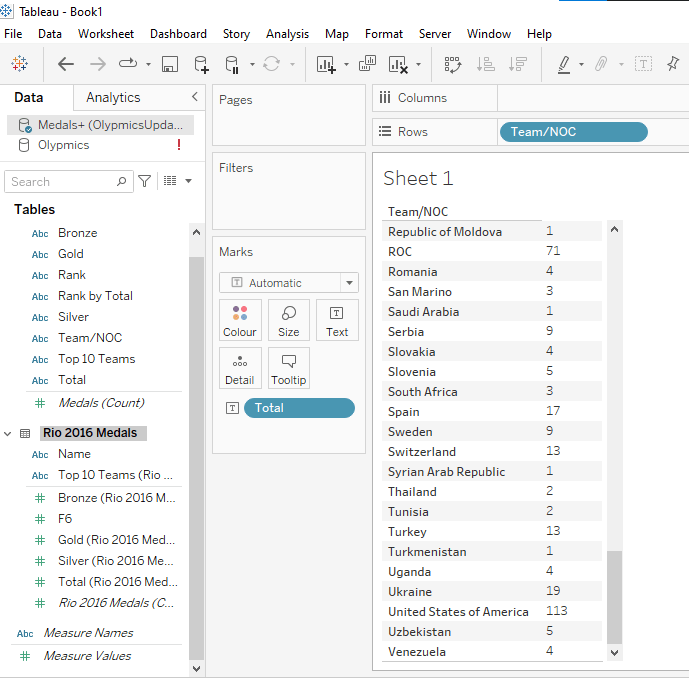Viewport: 689px width, 678px height.
Task: Click the Tables list scroll up arrow
Action: pos(196,232)
